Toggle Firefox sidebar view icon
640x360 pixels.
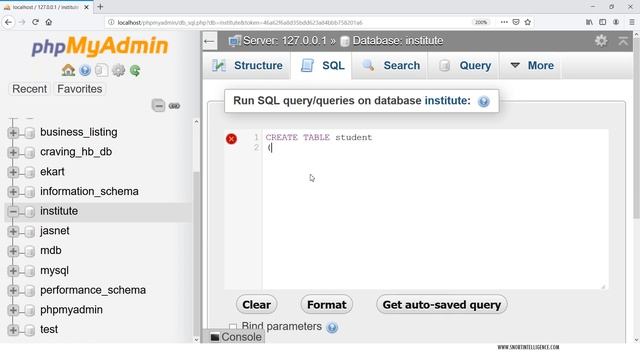602,22
